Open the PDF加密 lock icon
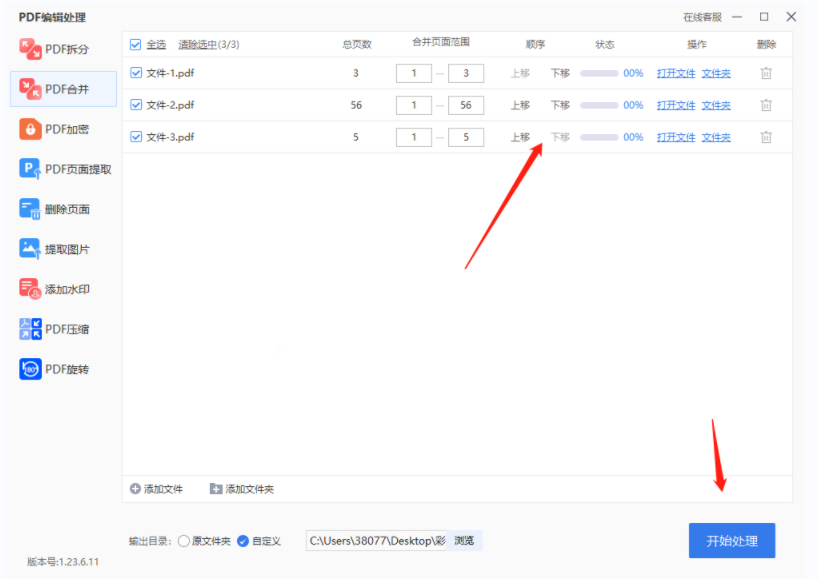This screenshot has height=579, width=819. pyautogui.click(x=30, y=129)
